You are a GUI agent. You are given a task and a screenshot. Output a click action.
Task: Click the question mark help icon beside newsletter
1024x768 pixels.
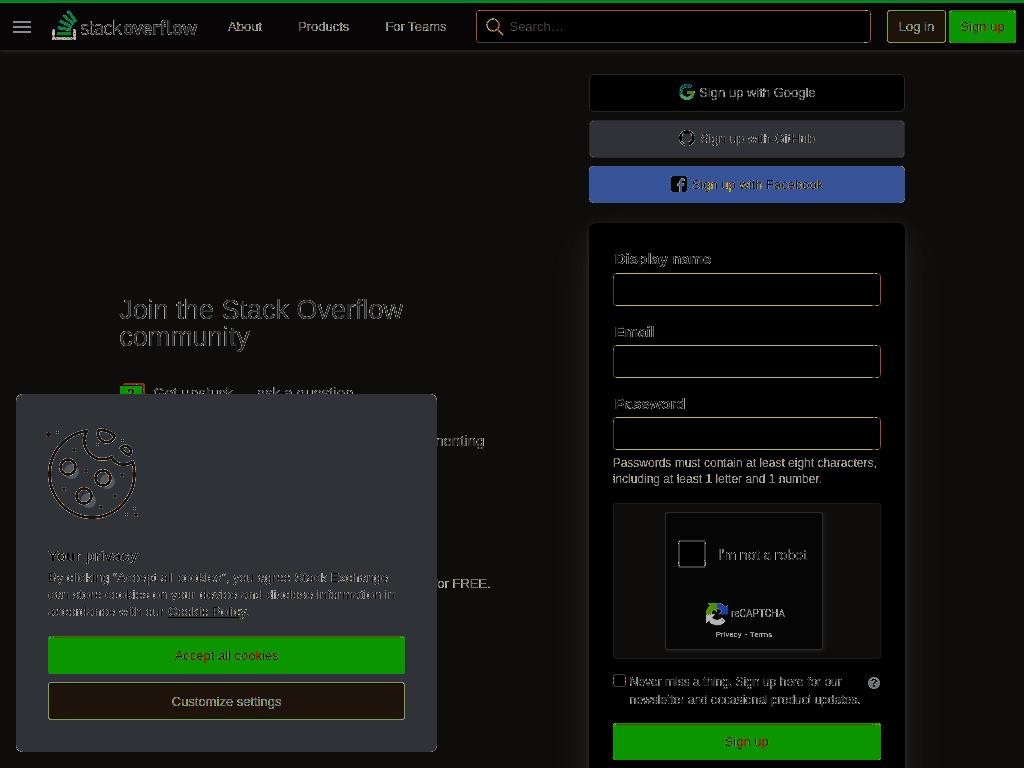click(x=873, y=683)
